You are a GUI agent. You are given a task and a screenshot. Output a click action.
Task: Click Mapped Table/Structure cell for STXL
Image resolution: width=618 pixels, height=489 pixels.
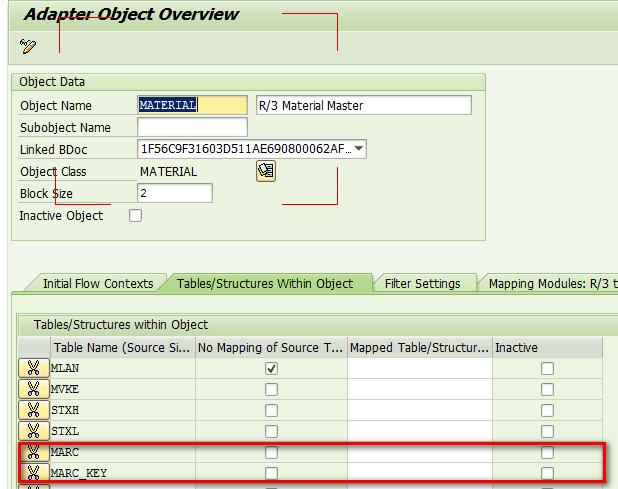click(x=420, y=431)
